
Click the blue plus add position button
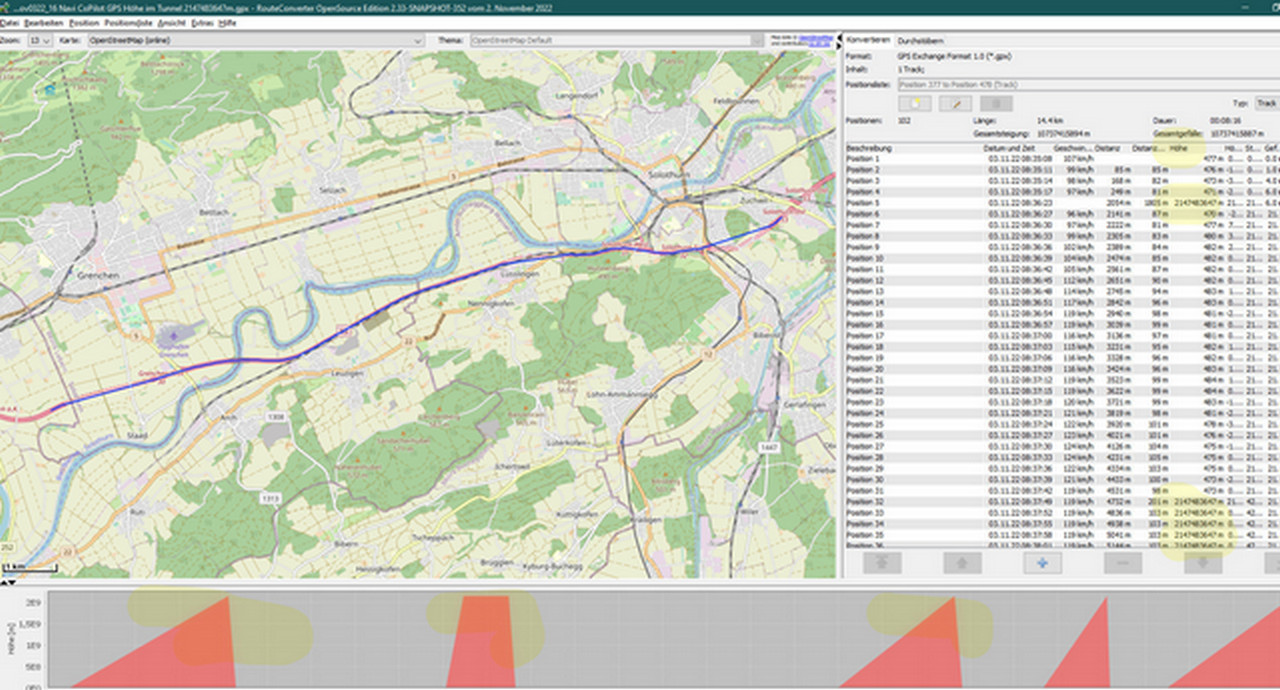[x=1042, y=563]
